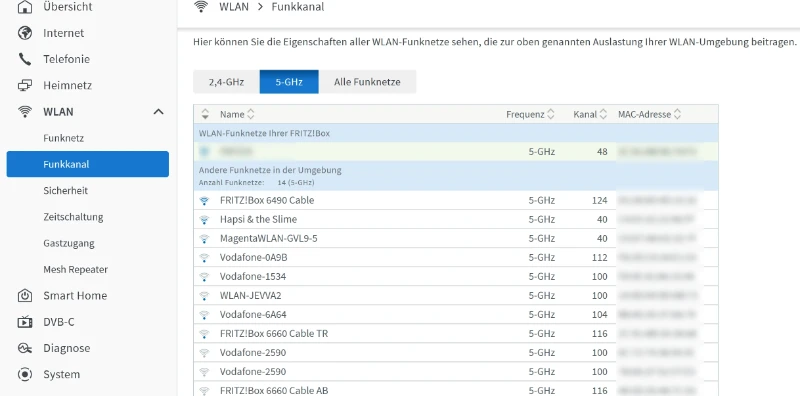
Task: Show the Alle Funknetze tab
Action: tap(367, 82)
